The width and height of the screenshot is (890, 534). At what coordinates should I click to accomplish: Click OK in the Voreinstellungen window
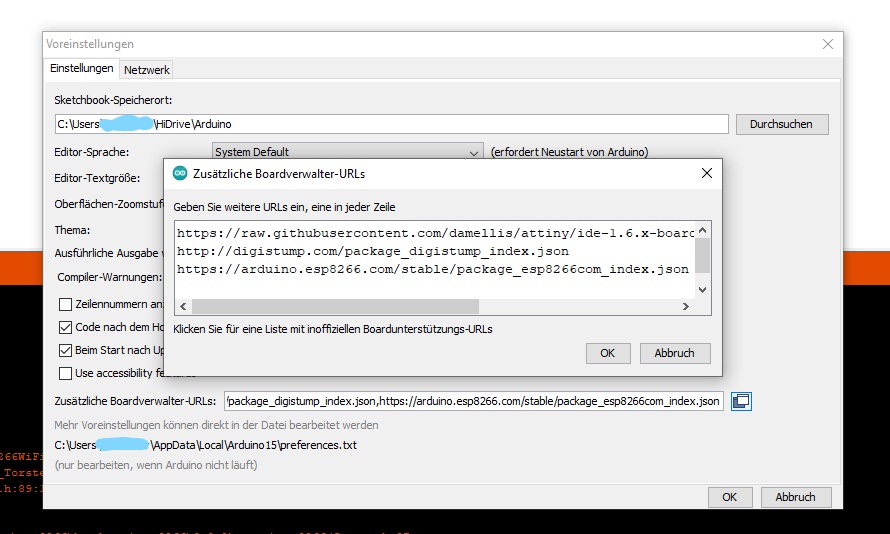pyautogui.click(x=730, y=497)
